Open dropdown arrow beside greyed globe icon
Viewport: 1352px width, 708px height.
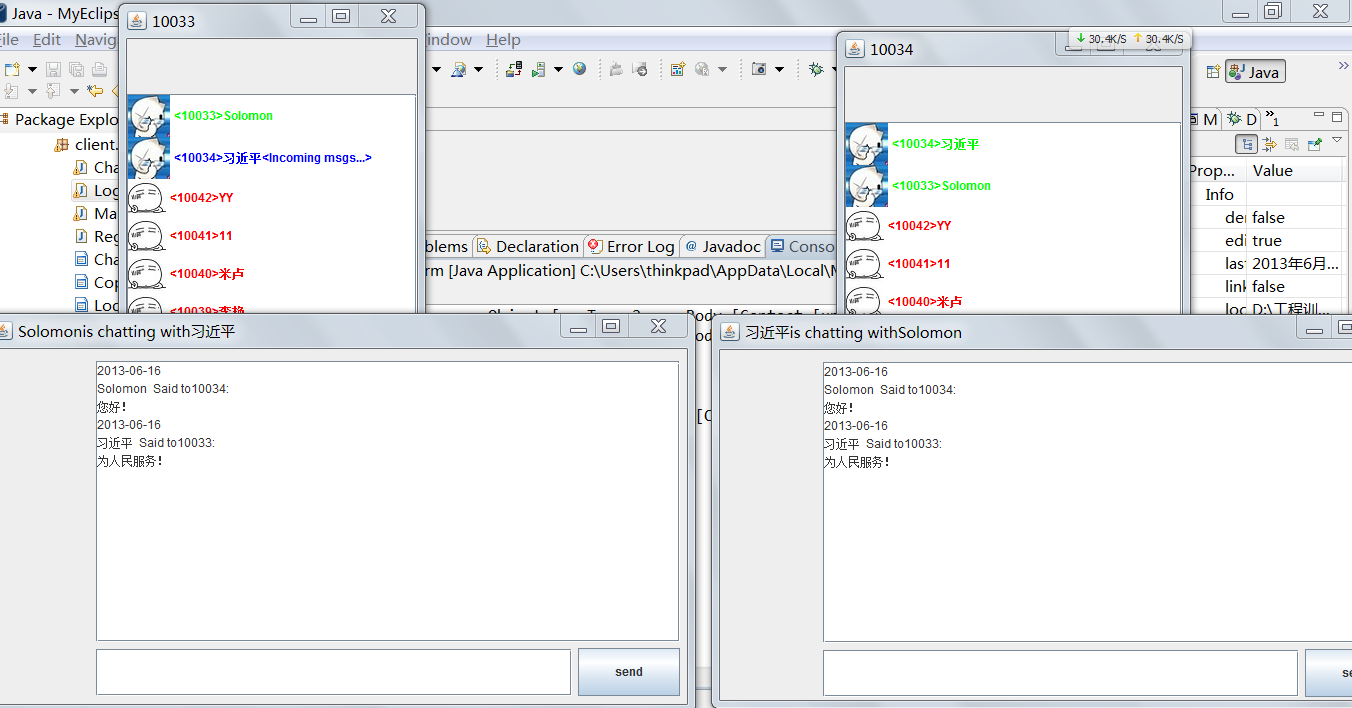[722, 70]
